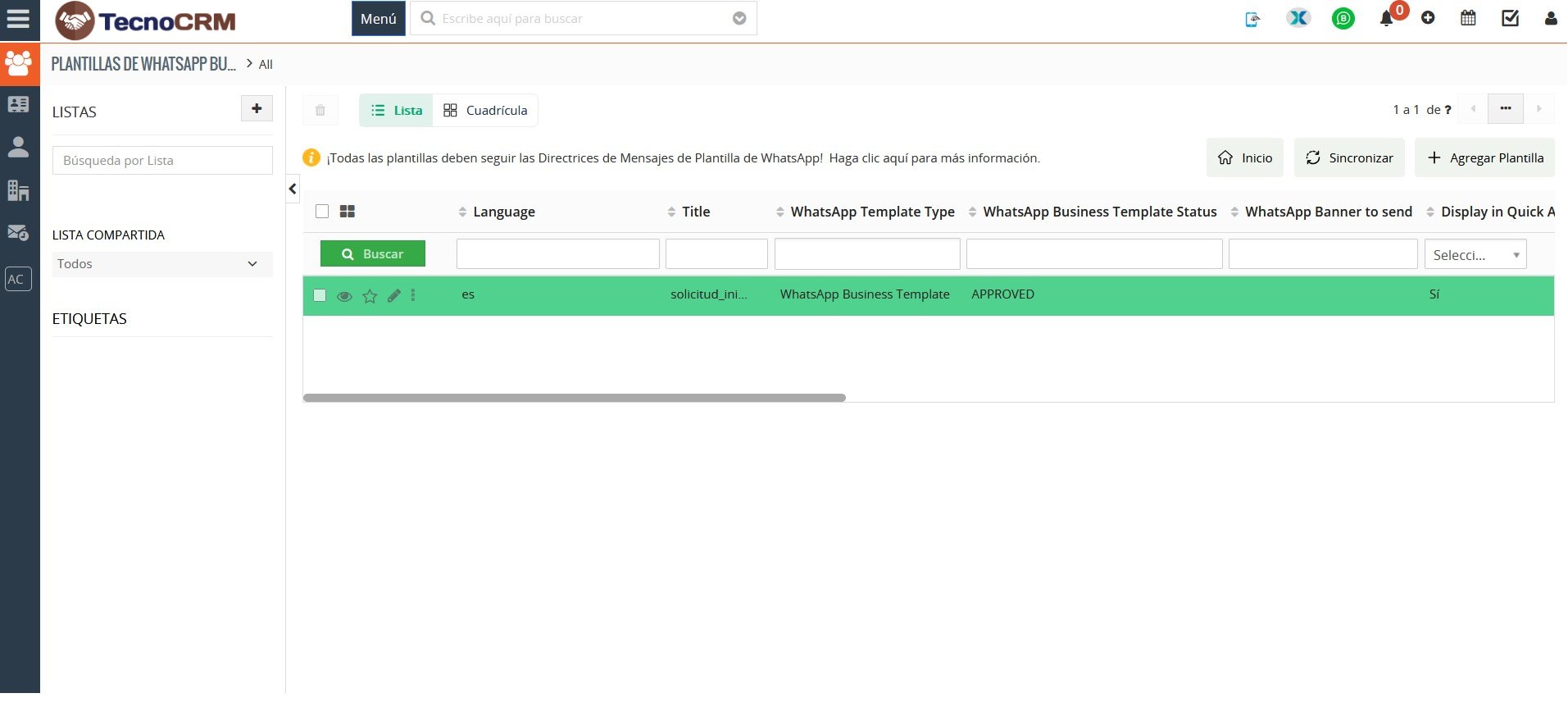
Task: Open the tasks checkmark icon in top bar
Action: pos(1510,18)
